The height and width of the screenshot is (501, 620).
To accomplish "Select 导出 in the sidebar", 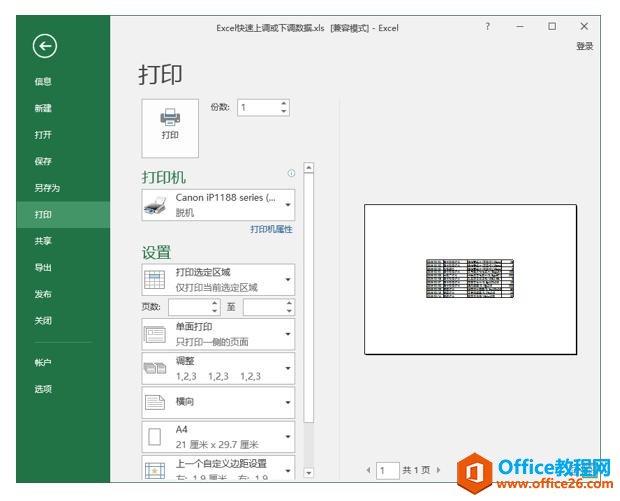I will click(43, 268).
